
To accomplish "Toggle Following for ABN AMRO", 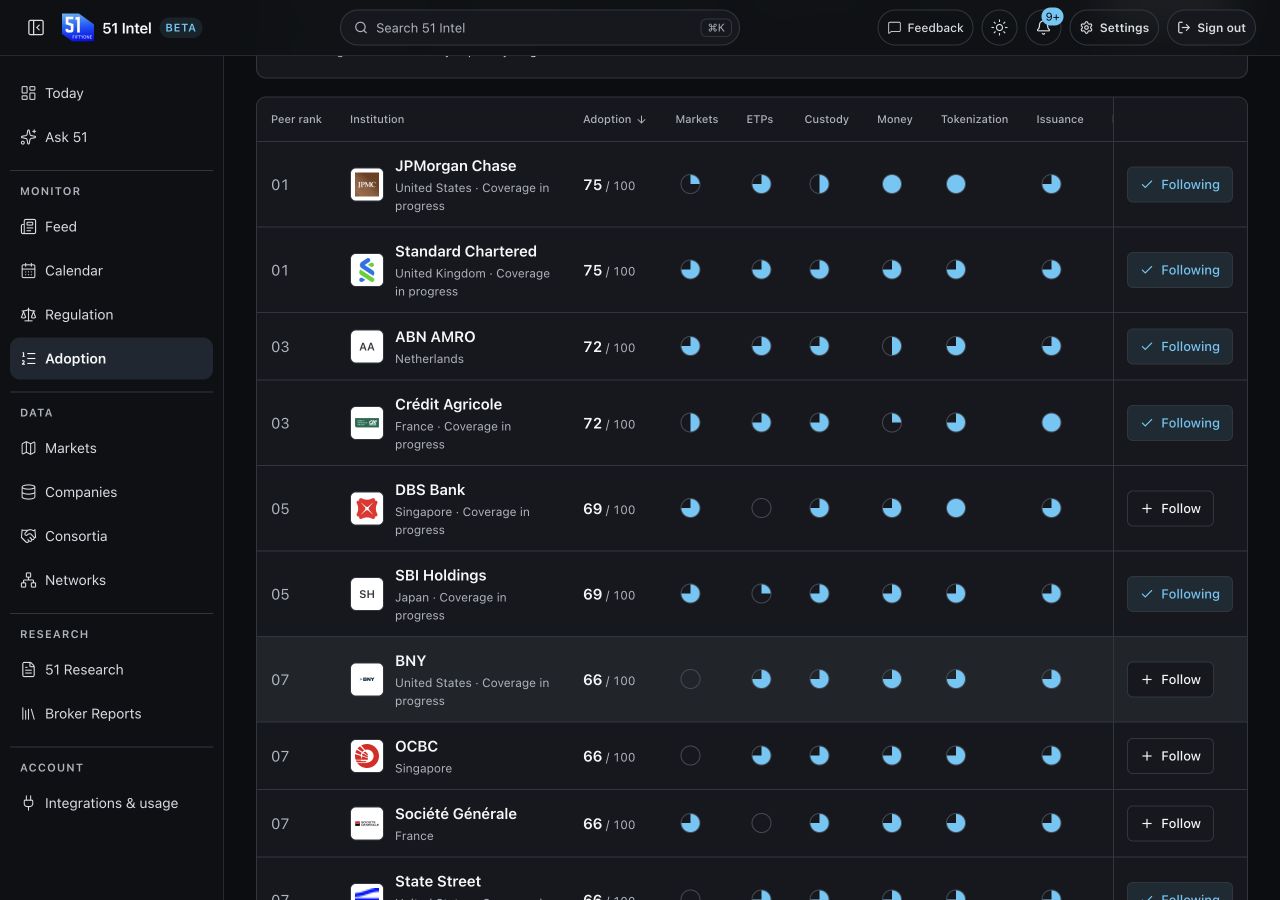I will (x=1180, y=346).
